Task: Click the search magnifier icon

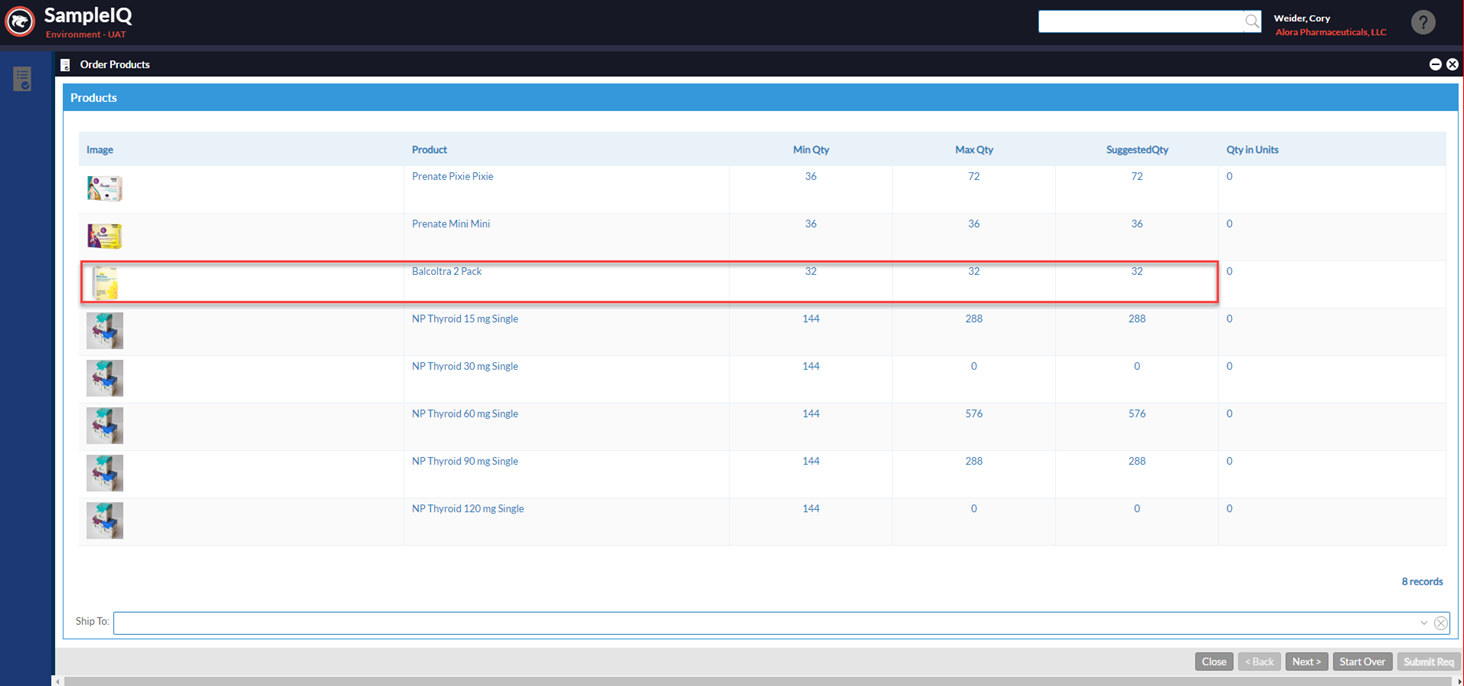Action: pos(1252,21)
